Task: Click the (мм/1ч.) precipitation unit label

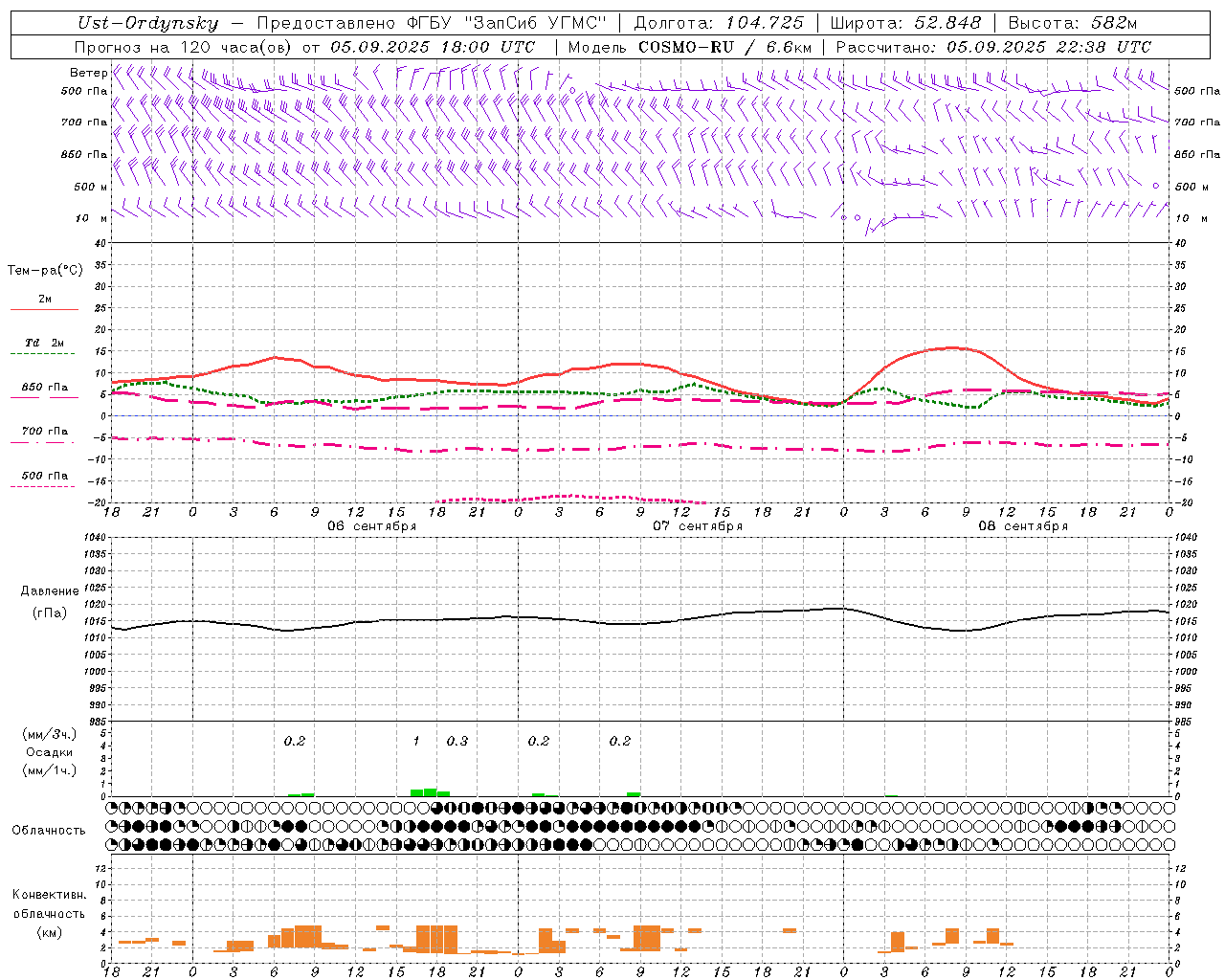Action: point(50,770)
